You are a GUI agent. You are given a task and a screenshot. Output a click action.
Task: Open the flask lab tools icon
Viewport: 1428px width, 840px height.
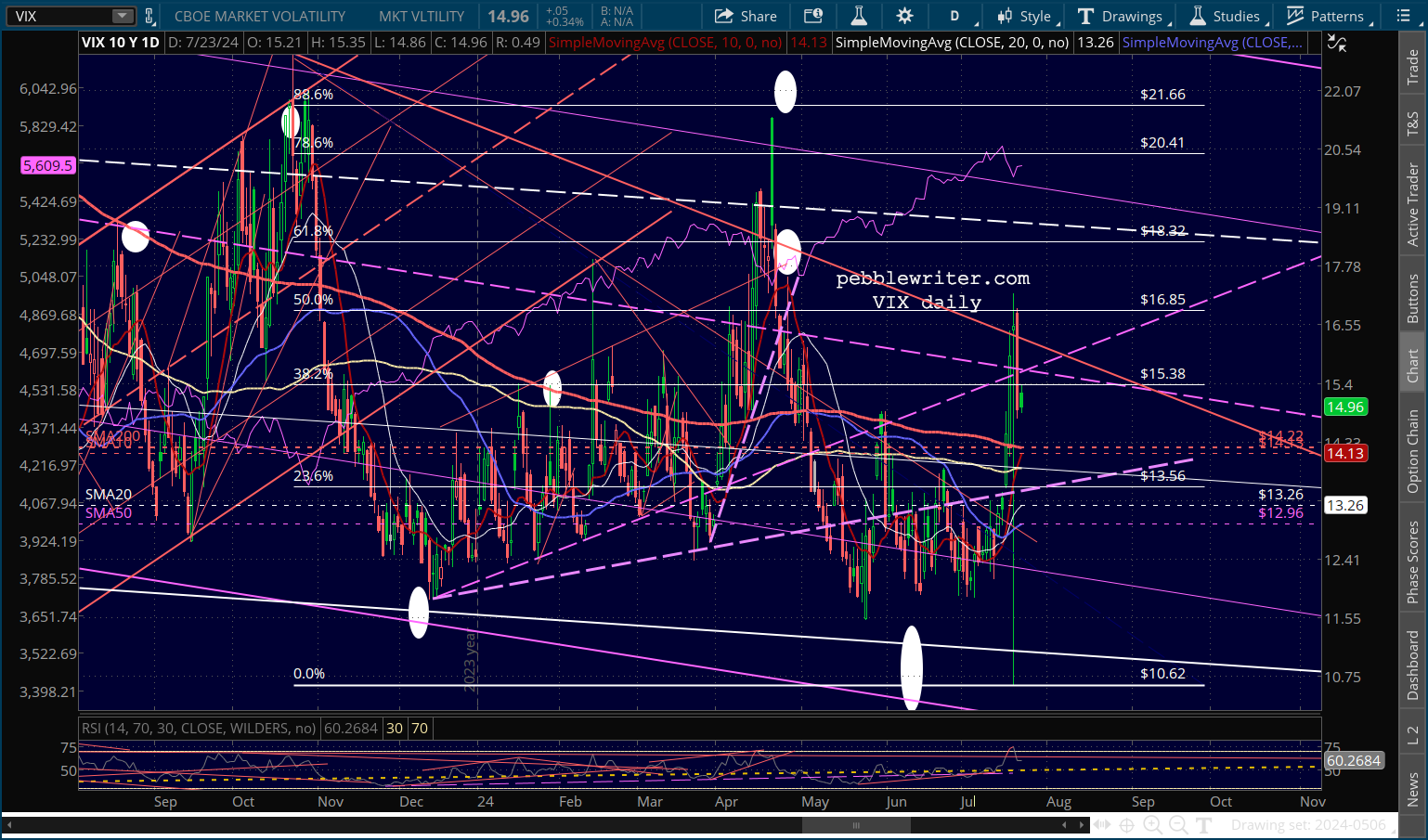click(859, 16)
